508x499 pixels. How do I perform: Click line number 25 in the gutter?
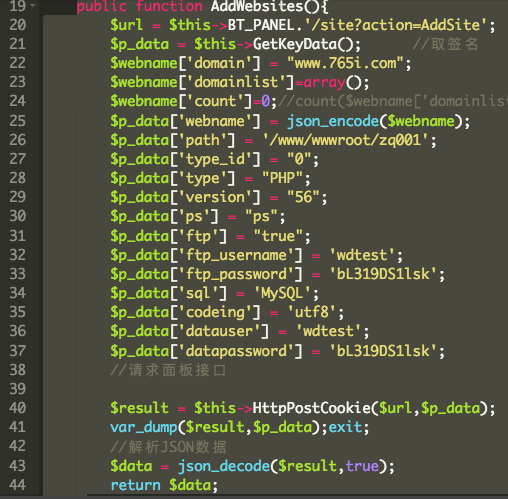[17, 121]
